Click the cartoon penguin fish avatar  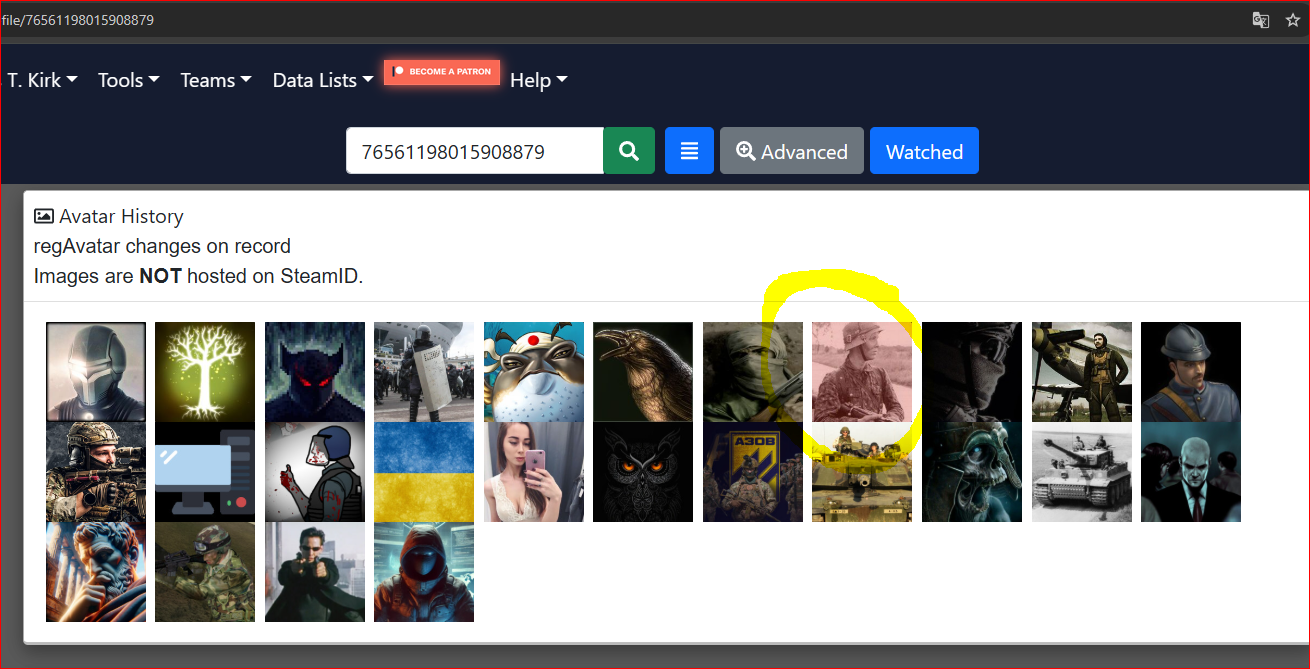[534, 371]
